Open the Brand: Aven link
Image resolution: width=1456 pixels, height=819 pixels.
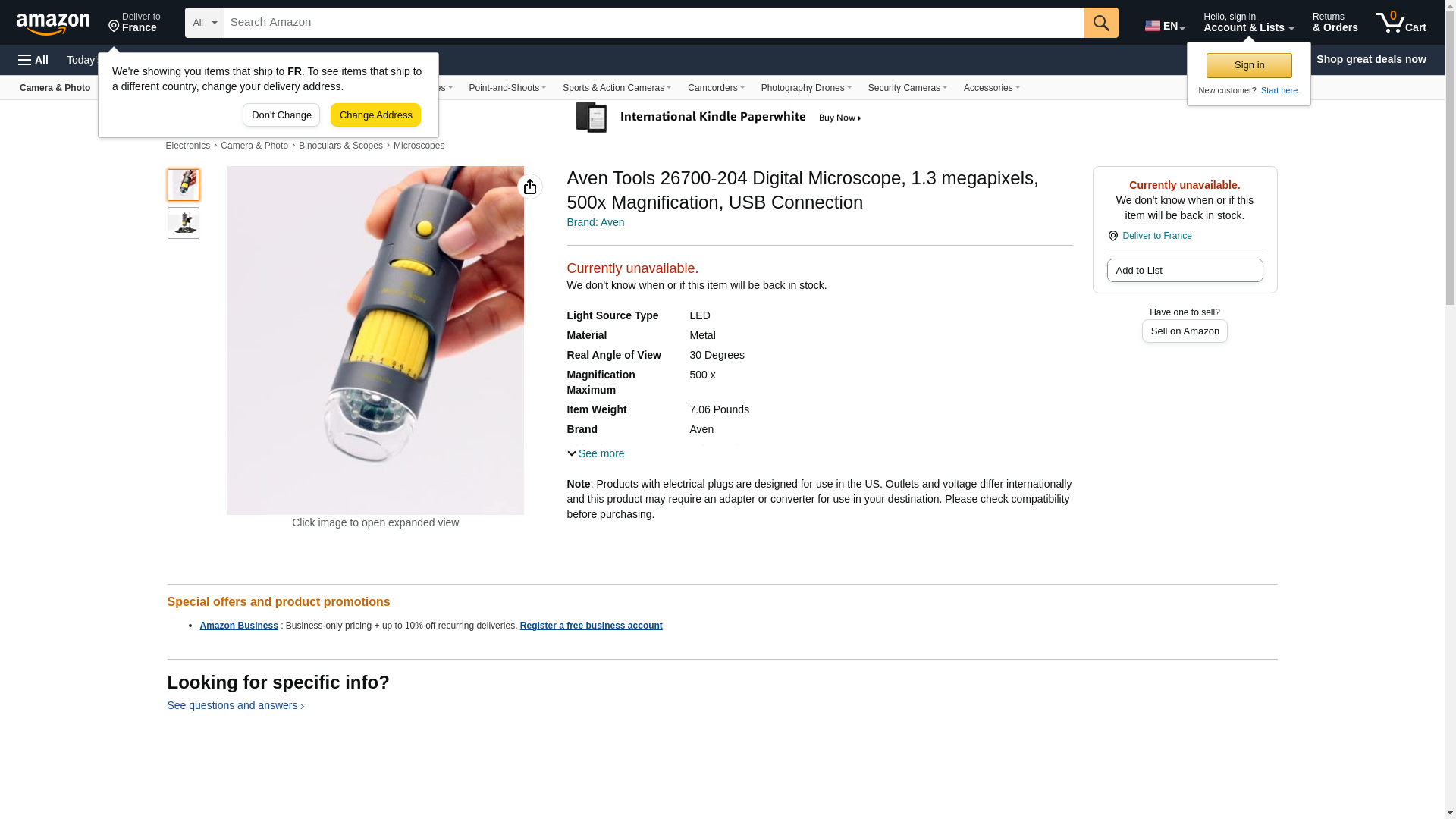(x=596, y=222)
